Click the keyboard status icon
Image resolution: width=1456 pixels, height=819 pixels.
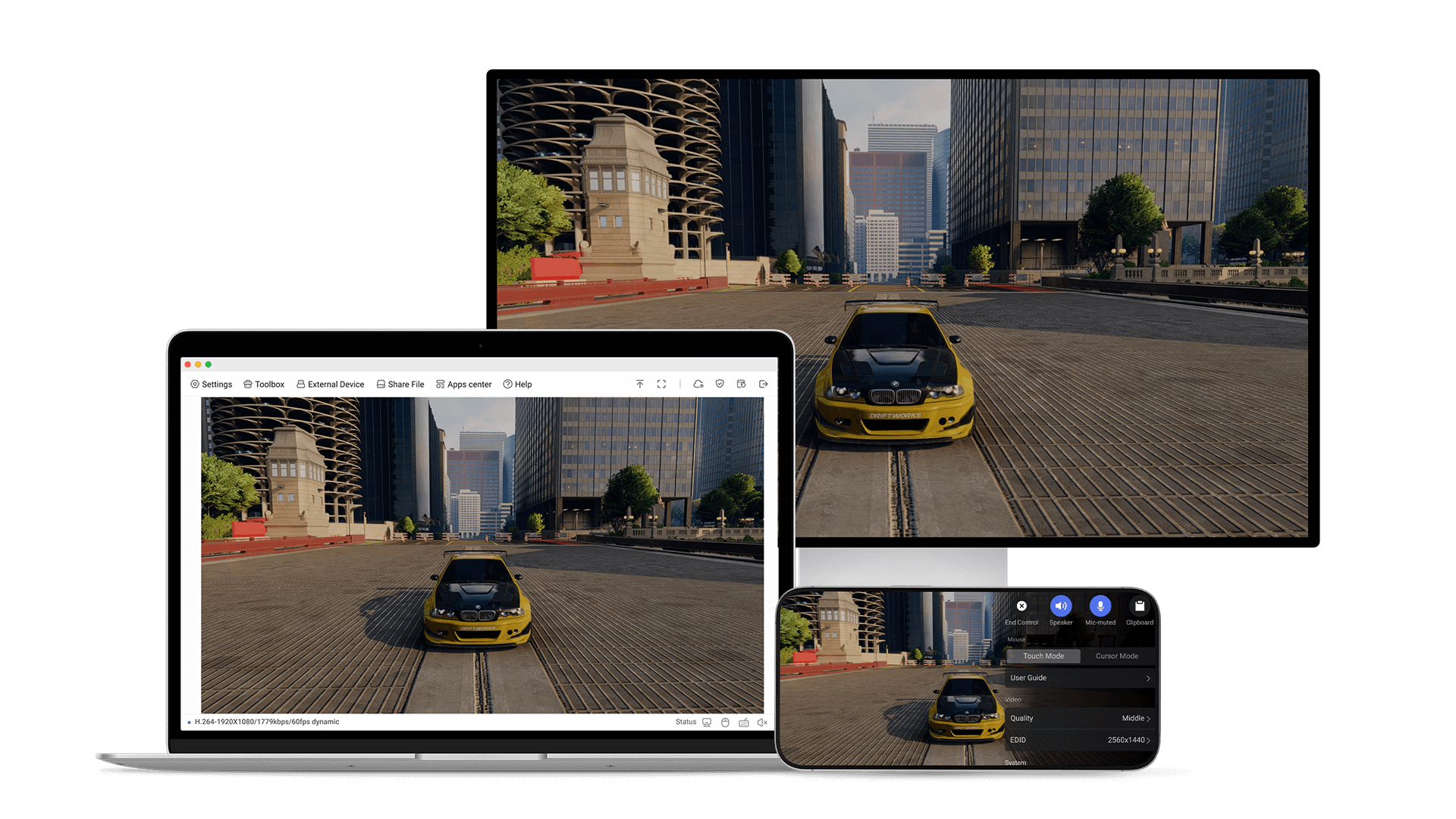(x=744, y=723)
